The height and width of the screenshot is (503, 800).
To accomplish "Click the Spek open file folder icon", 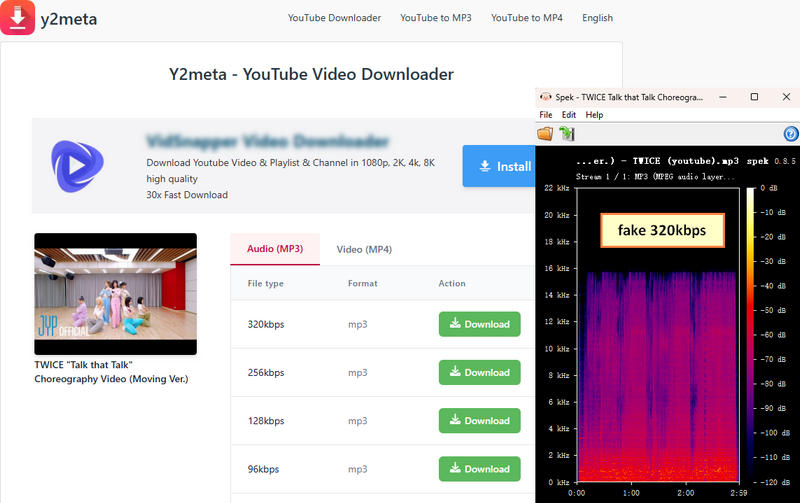I will pos(545,134).
